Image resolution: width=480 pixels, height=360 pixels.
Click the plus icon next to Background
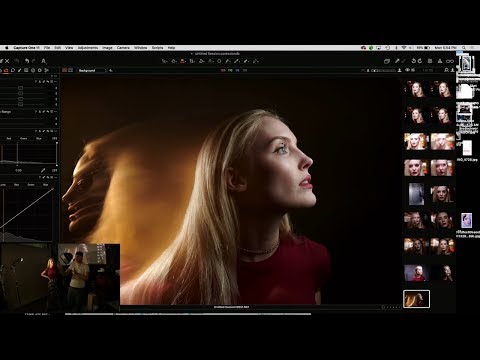[x=111, y=70]
